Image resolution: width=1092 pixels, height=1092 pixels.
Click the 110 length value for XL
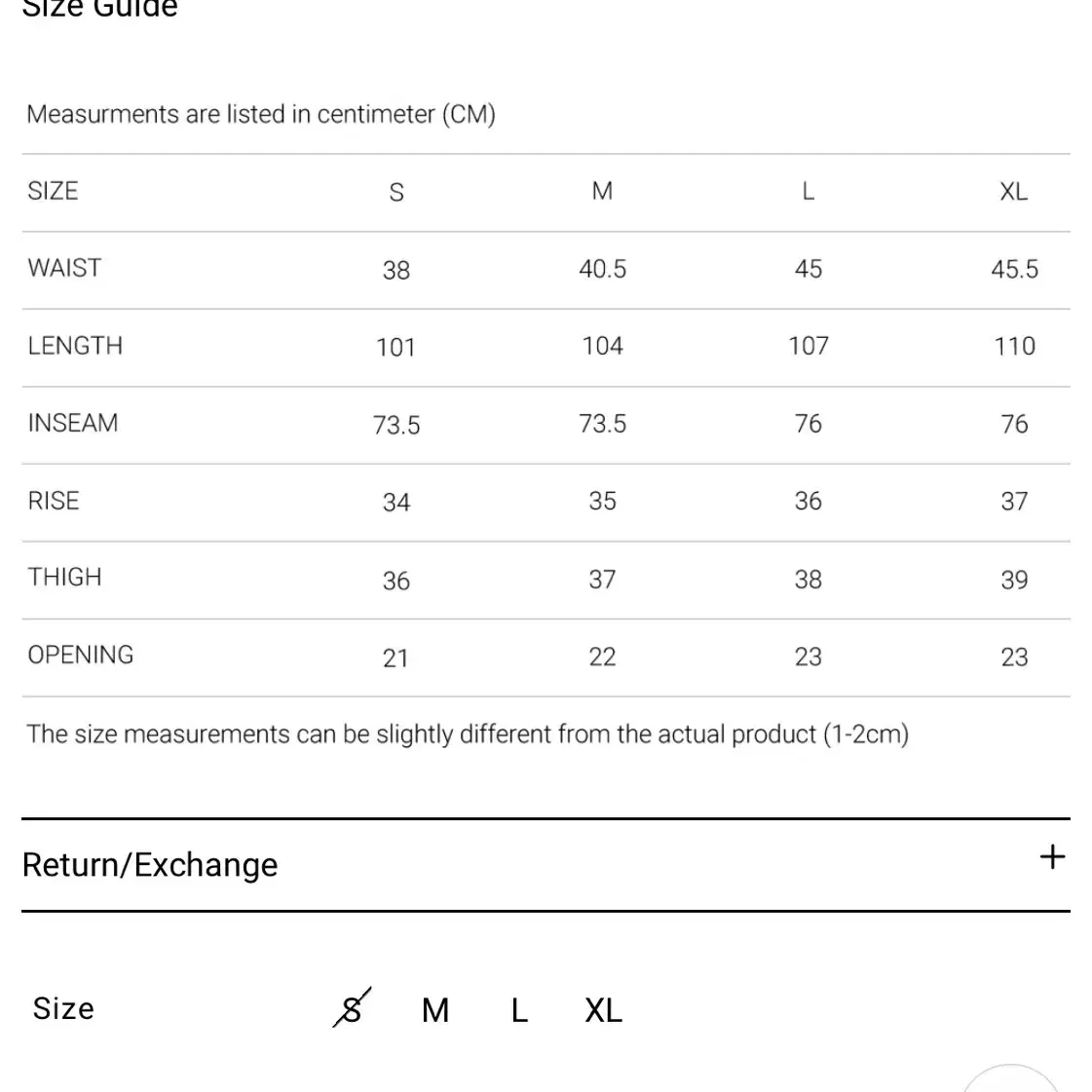(1015, 346)
